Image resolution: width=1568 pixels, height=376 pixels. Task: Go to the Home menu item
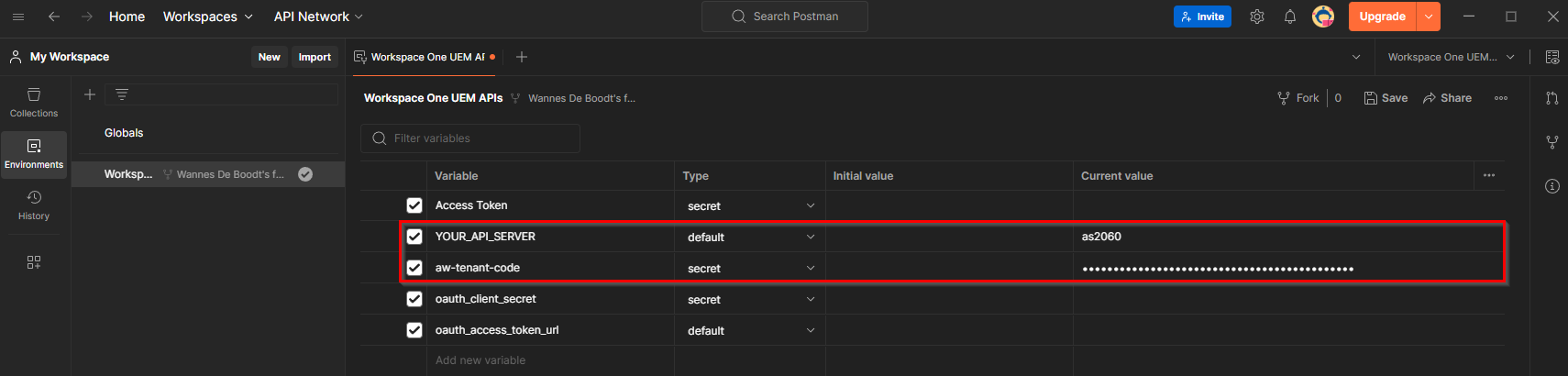pyautogui.click(x=127, y=17)
